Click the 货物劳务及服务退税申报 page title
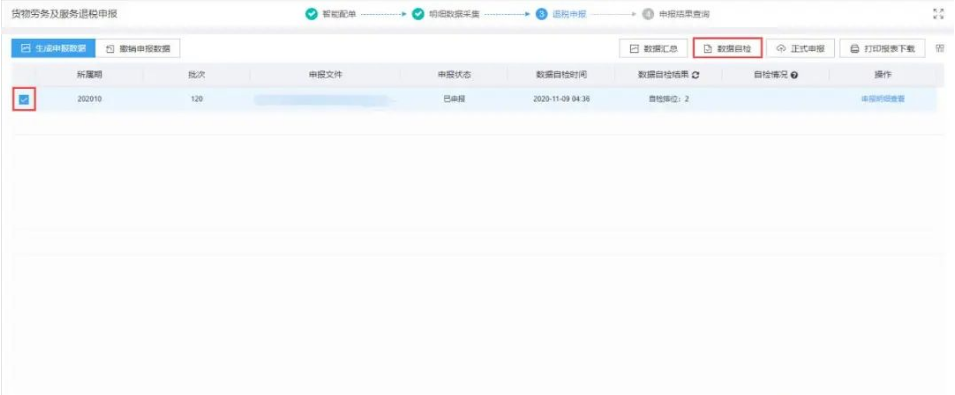Image resolution: width=955 pixels, height=395 pixels. point(65,14)
